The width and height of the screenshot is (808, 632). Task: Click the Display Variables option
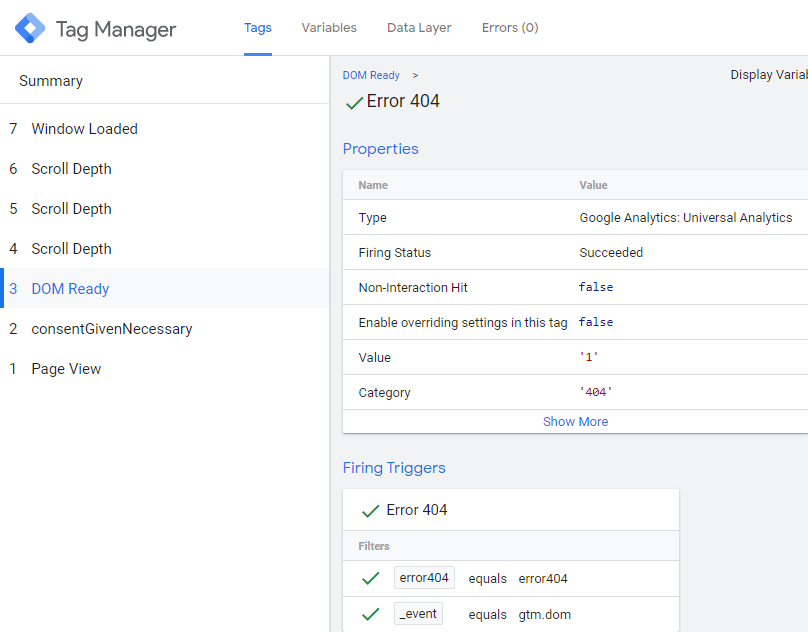pos(769,75)
